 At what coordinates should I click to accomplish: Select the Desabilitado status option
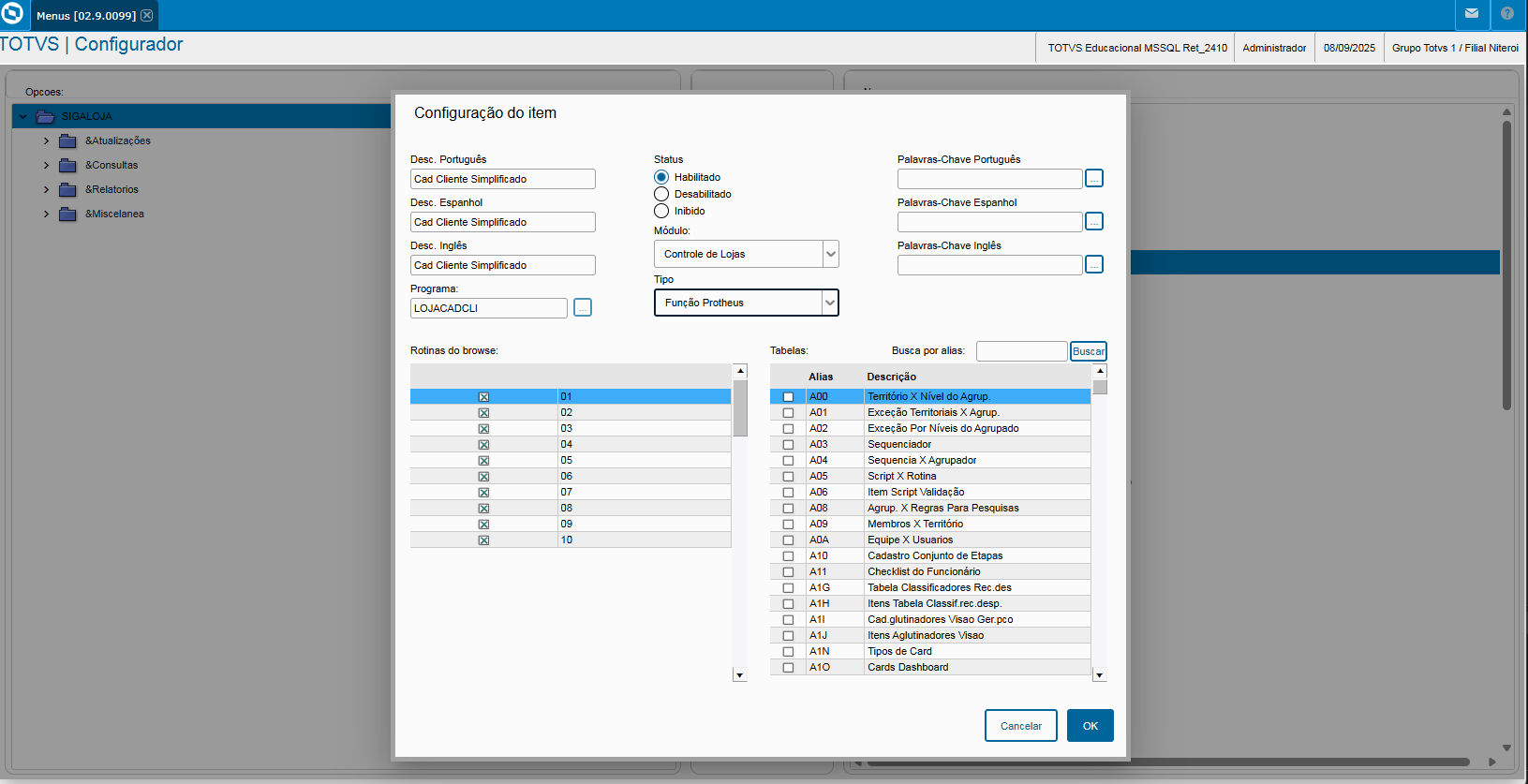click(x=661, y=194)
